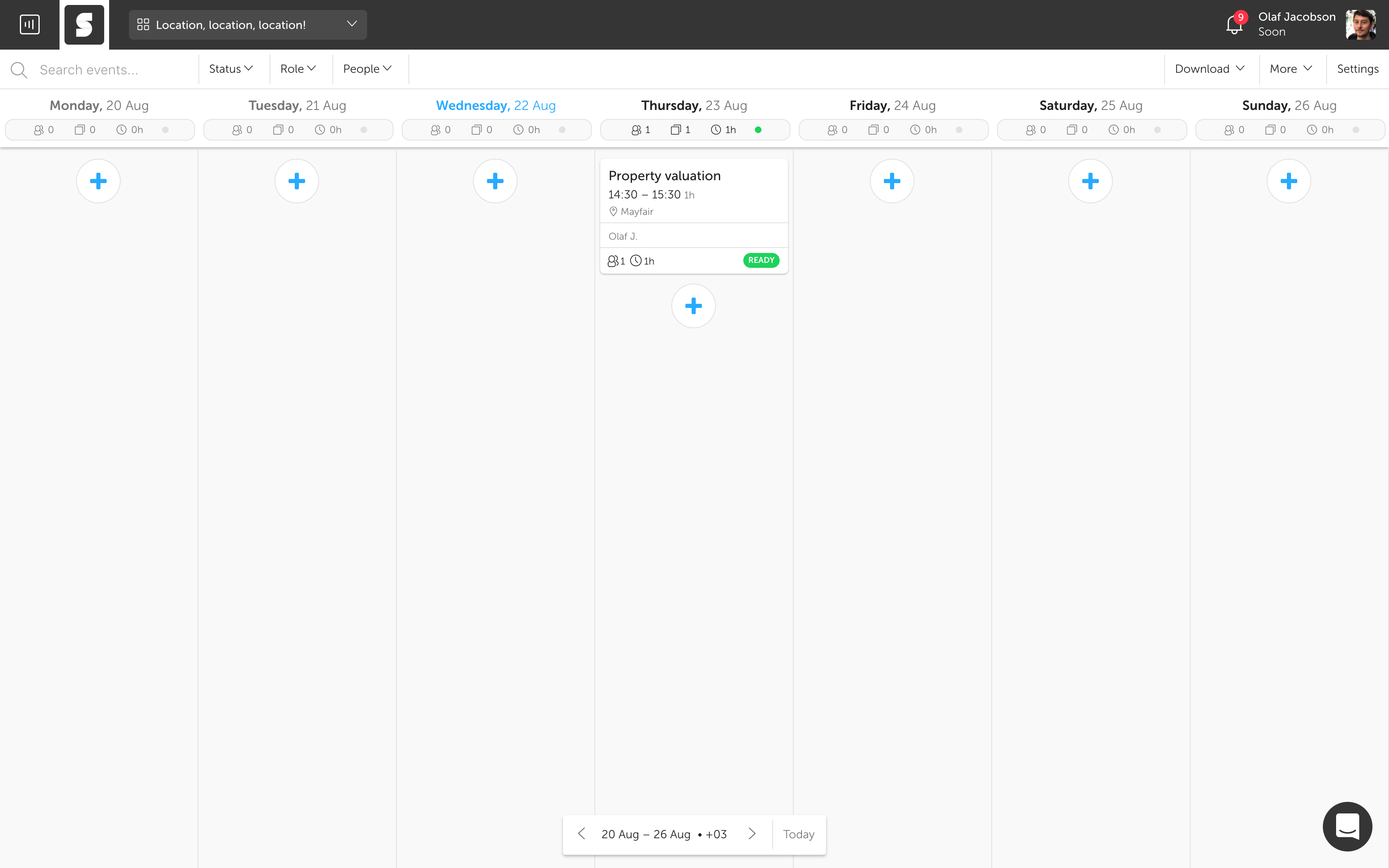This screenshot has height=868, width=1389.
Task: Add a new event on Friday
Action: (x=891, y=181)
